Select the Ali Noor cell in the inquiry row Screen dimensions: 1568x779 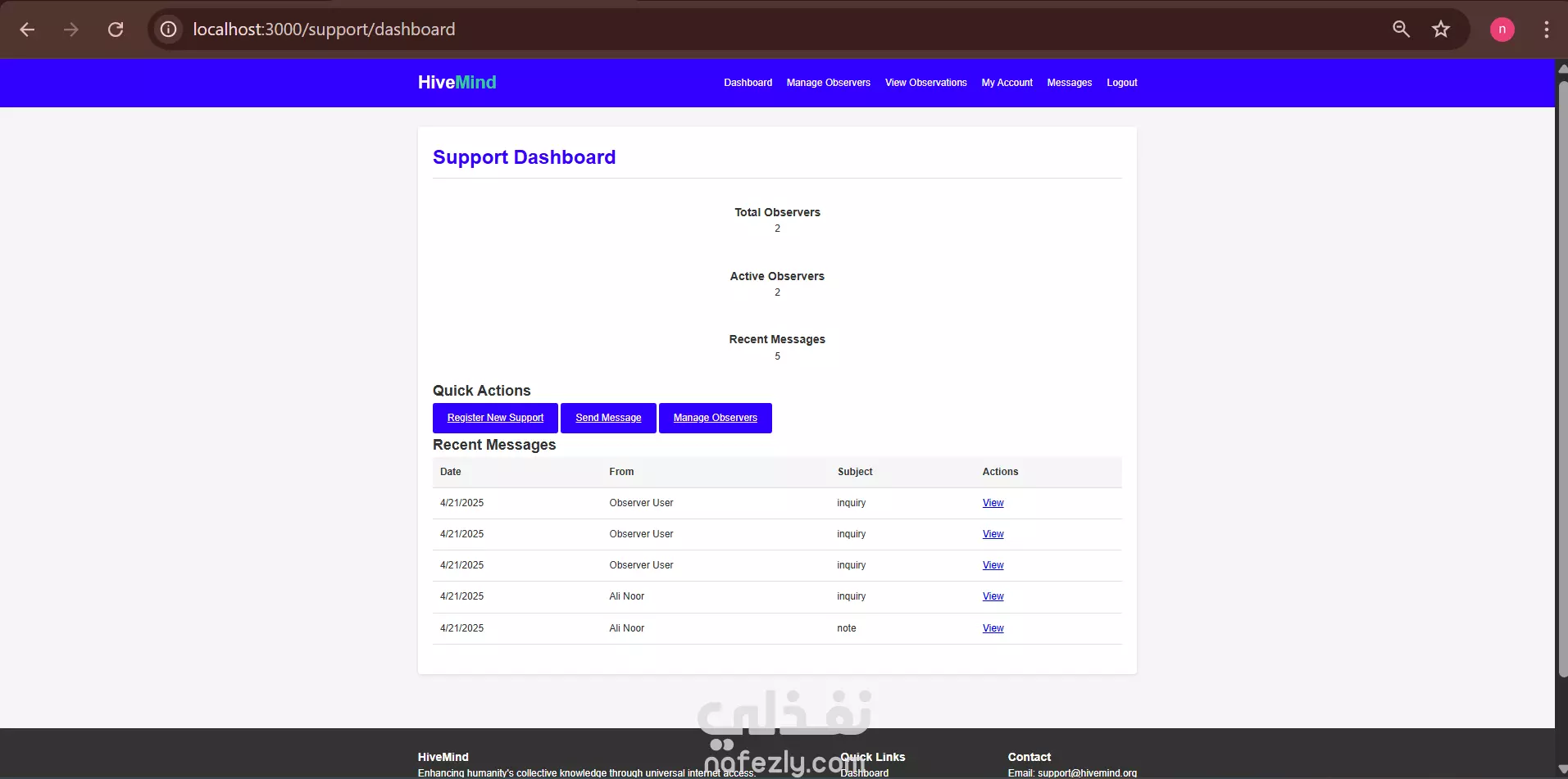627,596
